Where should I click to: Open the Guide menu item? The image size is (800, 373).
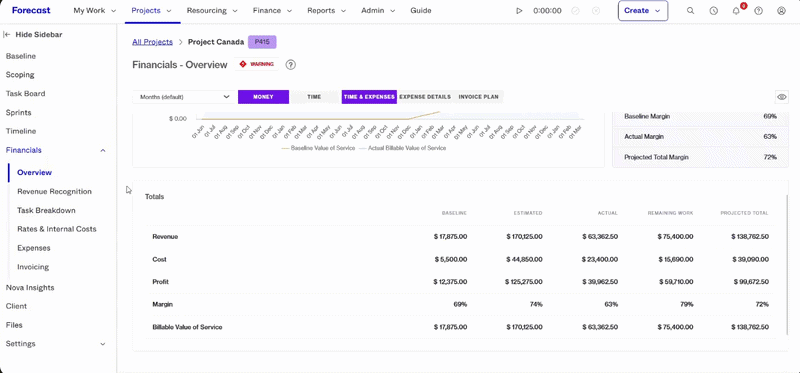tap(421, 11)
